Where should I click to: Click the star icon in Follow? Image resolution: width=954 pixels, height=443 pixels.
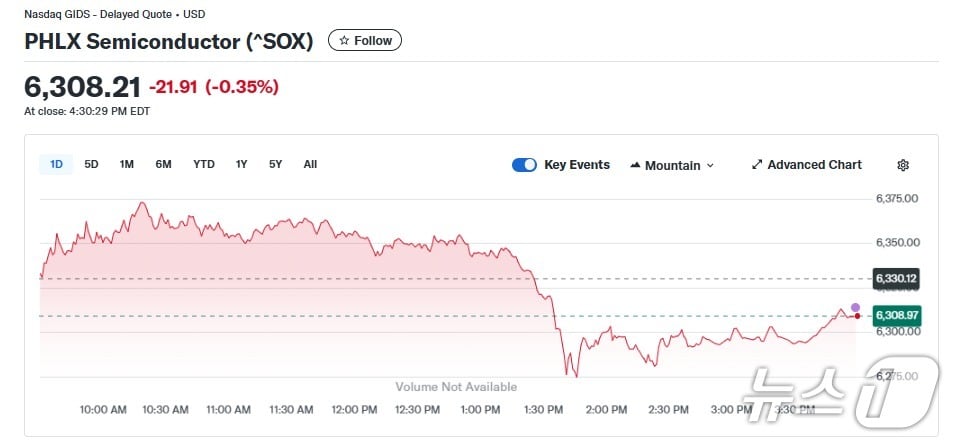pyautogui.click(x=344, y=41)
